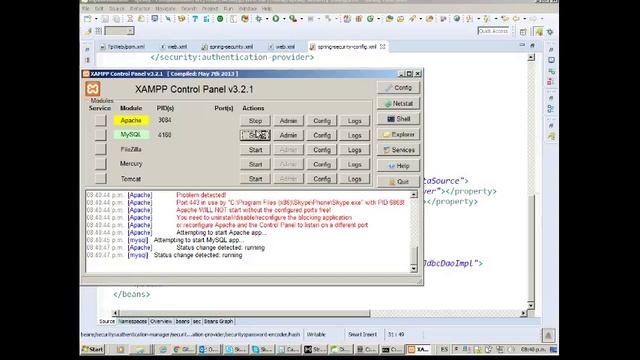
Task: Click the ES language indicator in taskbar
Action: pos(445,349)
